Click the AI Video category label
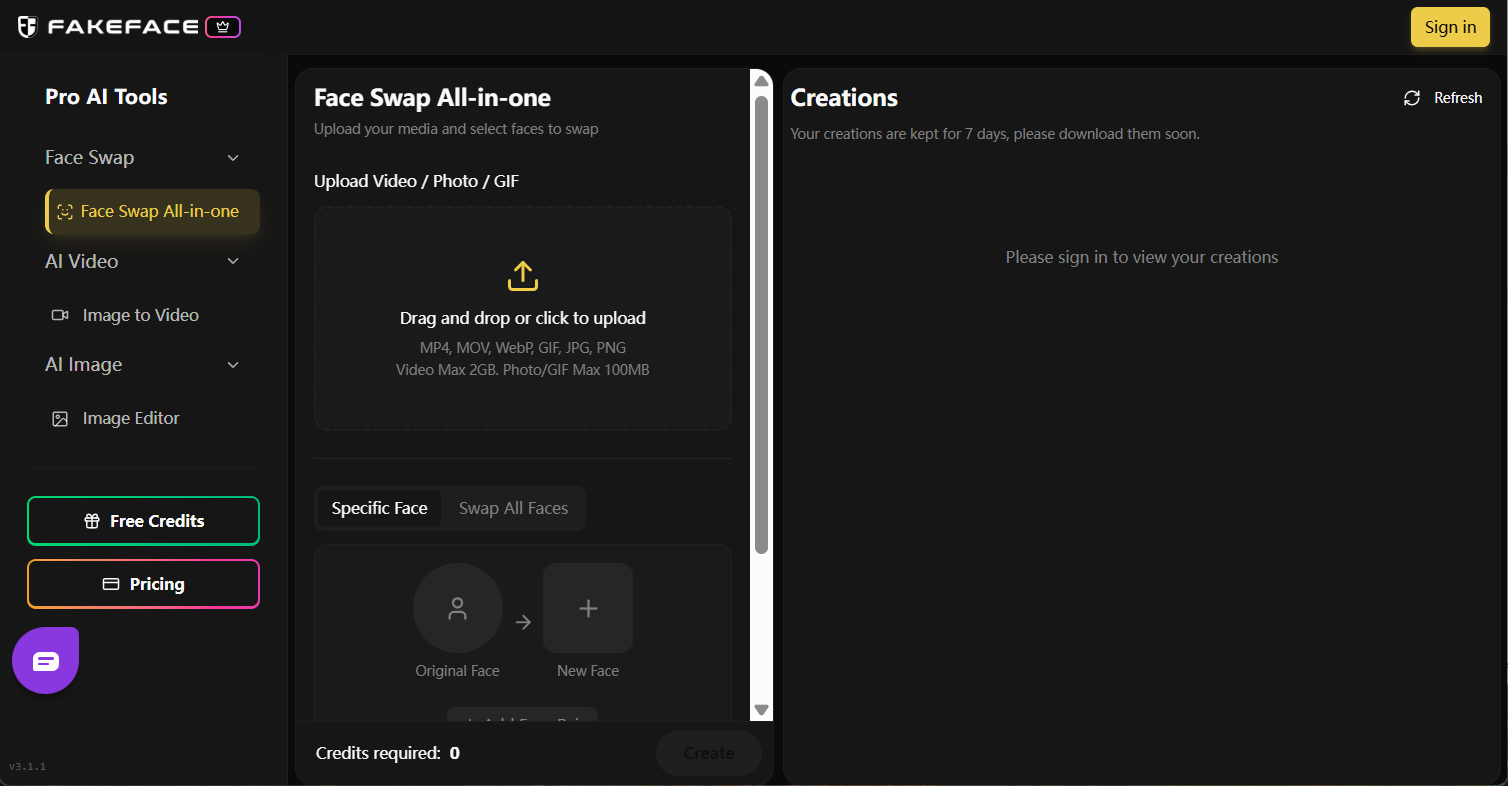This screenshot has width=1508, height=786. pos(82,262)
